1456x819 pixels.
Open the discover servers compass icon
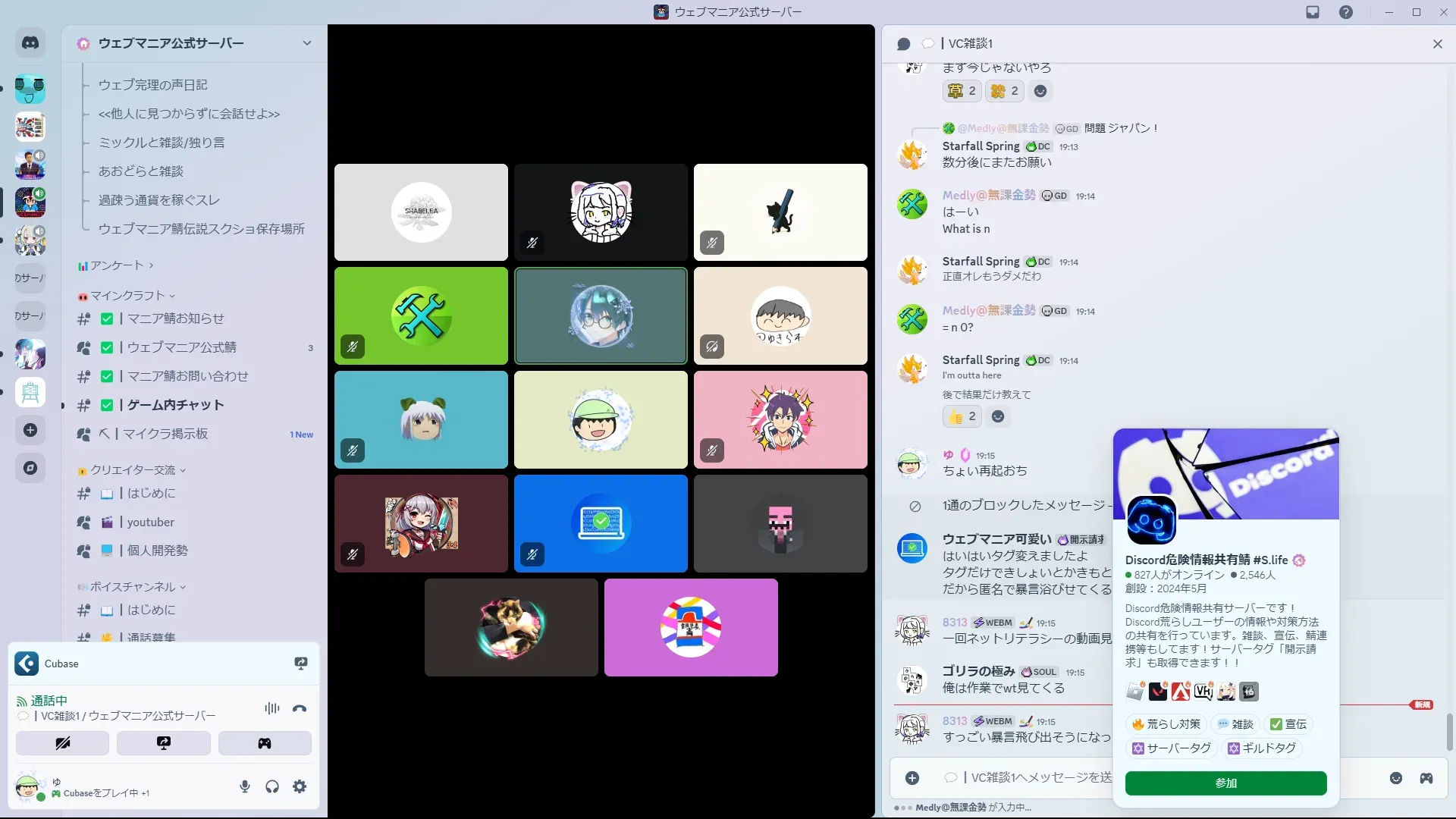30,468
